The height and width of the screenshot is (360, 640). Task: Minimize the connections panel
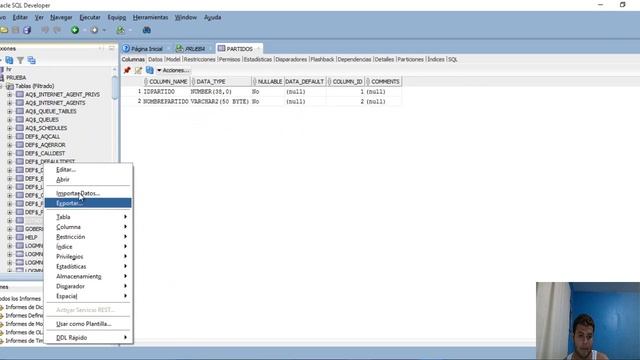click(111, 48)
